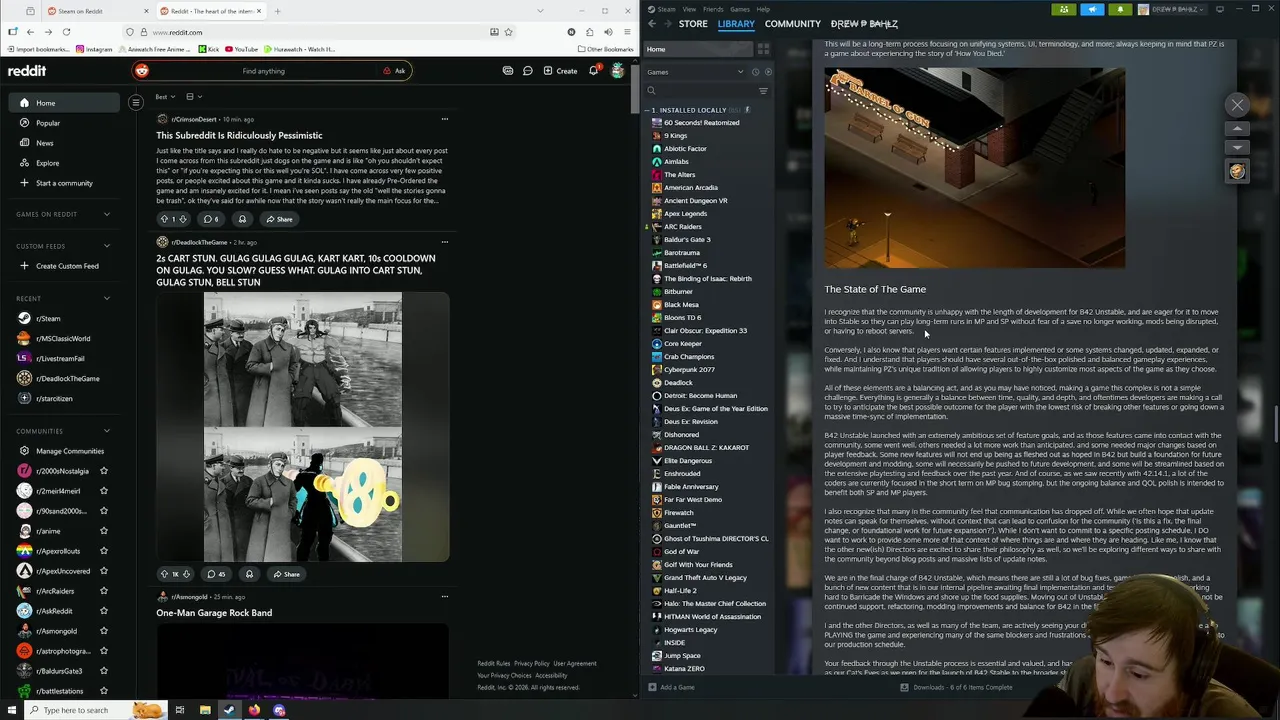Viewport: 1280px width, 720px height.
Task: Favorite r/2000sNostalgia with star
Action: coord(103,471)
